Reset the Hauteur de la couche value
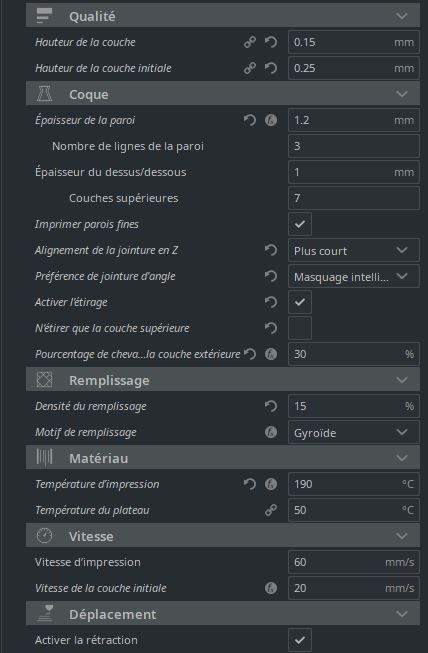Screen dimensions: 428x653 point(271,42)
